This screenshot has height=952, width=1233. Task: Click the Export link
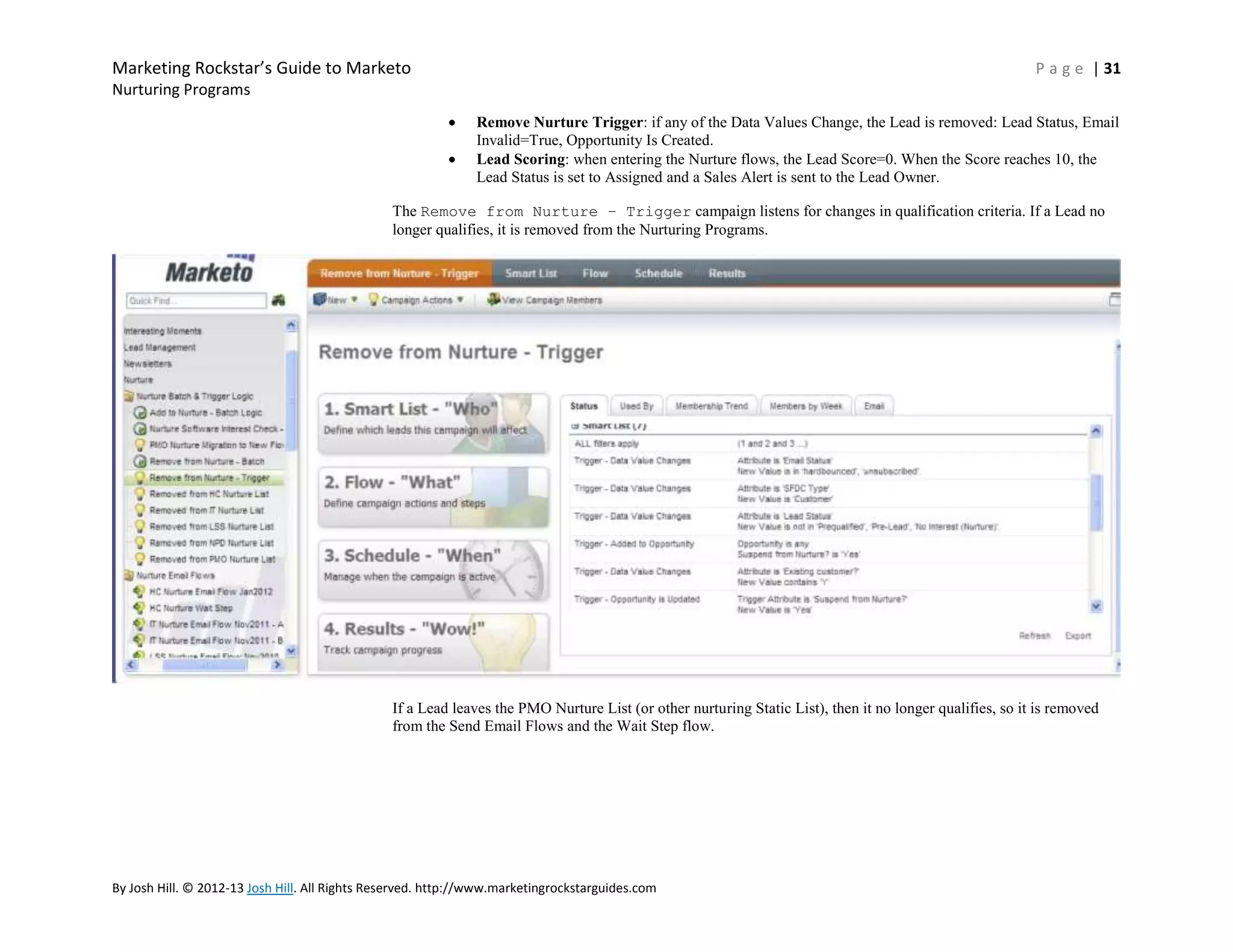tap(1078, 635)
